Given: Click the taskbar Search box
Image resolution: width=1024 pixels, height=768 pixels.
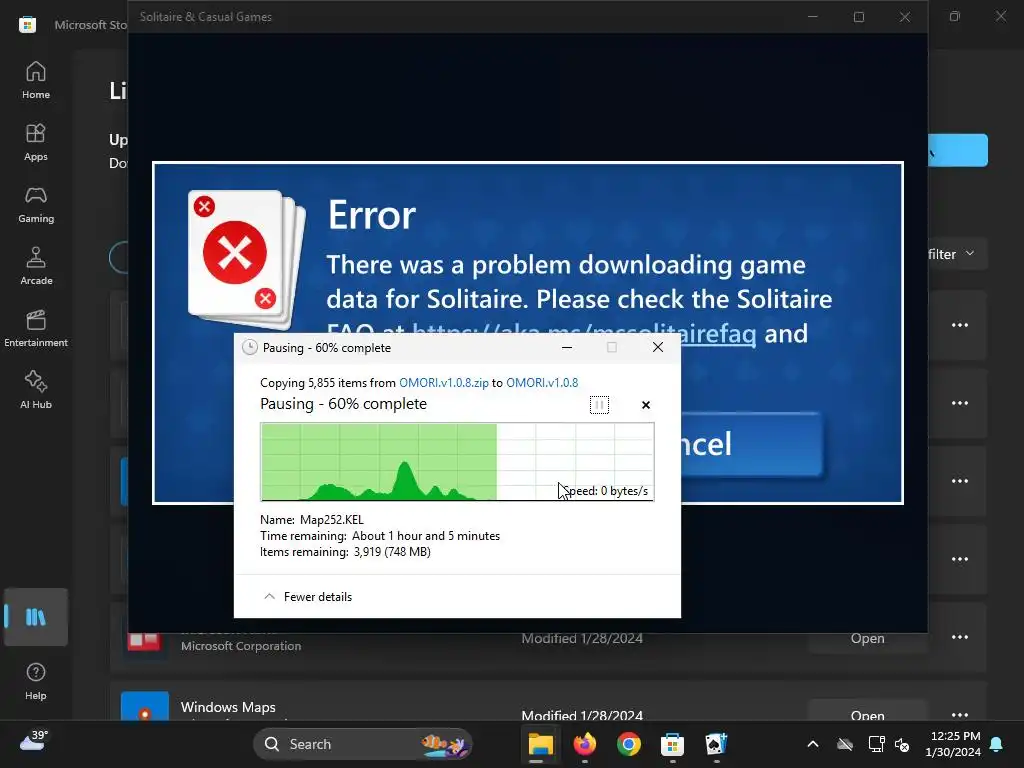Looking at the screenshot, I should [x=362, y=744].
